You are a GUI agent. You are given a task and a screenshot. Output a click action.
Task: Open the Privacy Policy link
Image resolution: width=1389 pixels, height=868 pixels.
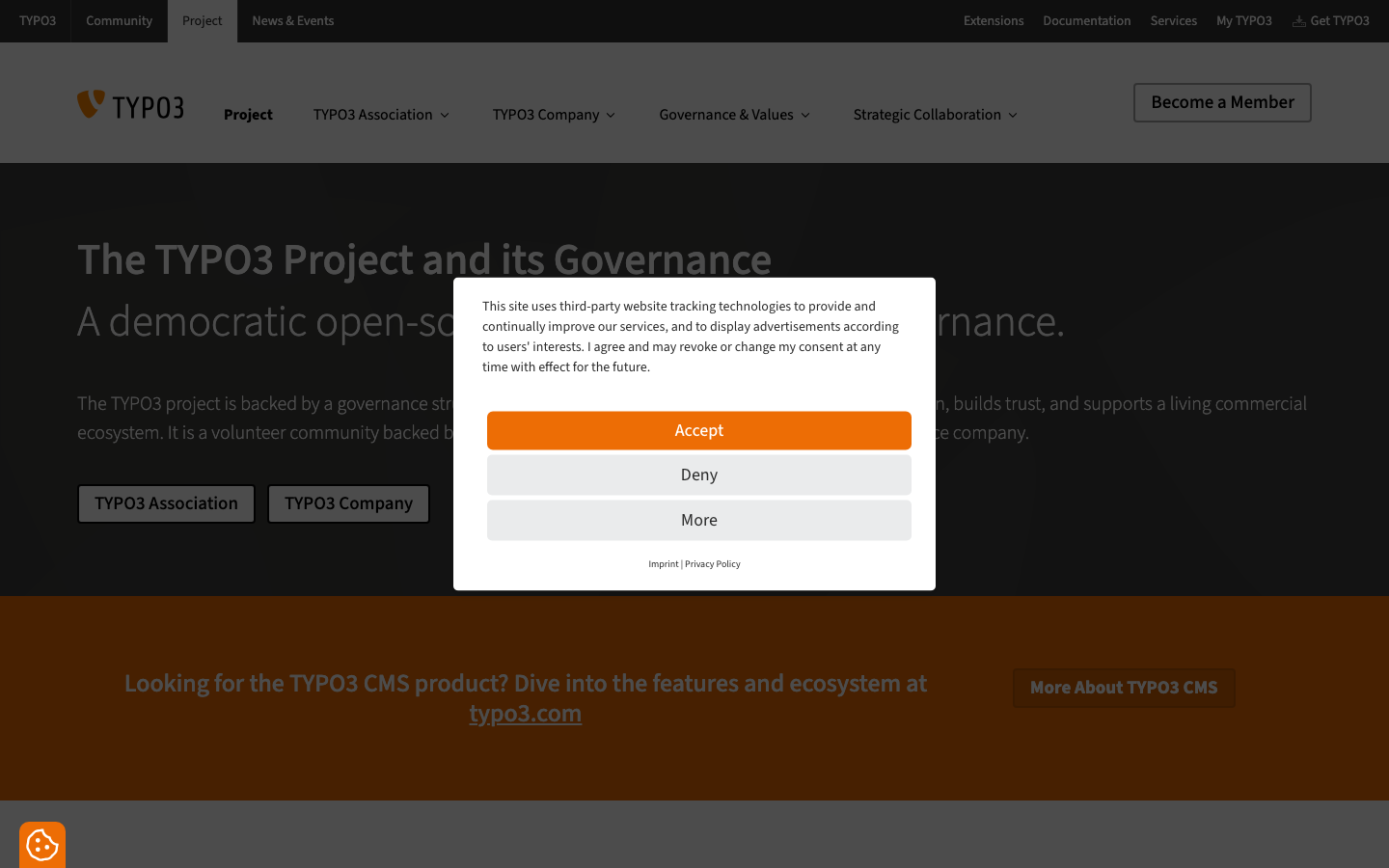pos(713,563)
